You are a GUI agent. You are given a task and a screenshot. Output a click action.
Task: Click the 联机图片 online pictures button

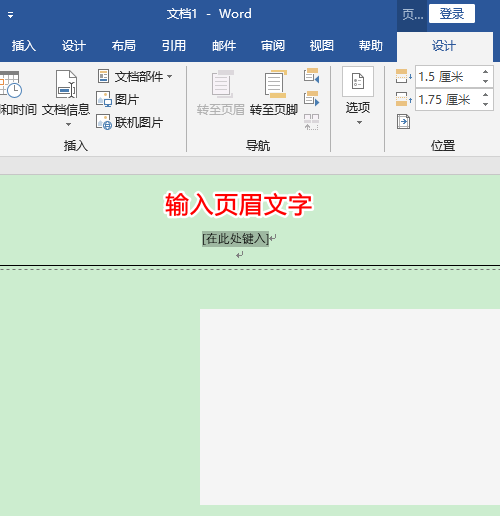coord(130,122)
